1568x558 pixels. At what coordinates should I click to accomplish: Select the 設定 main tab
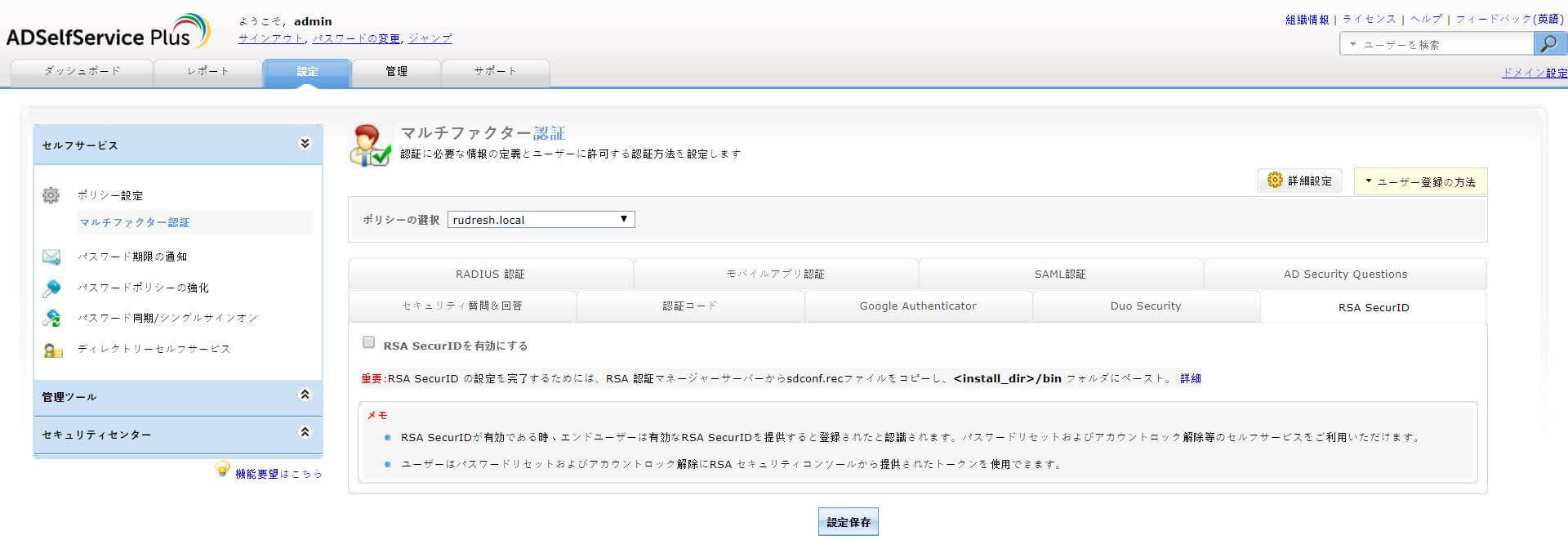point(307,72)
